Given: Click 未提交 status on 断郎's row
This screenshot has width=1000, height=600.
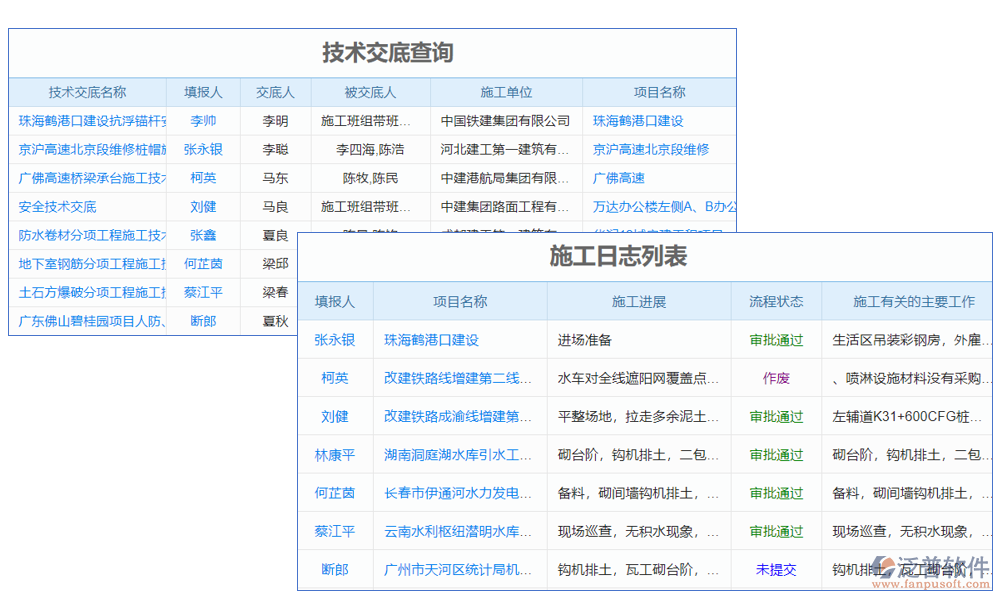Looking at the screenshot, I should point(775,569).
